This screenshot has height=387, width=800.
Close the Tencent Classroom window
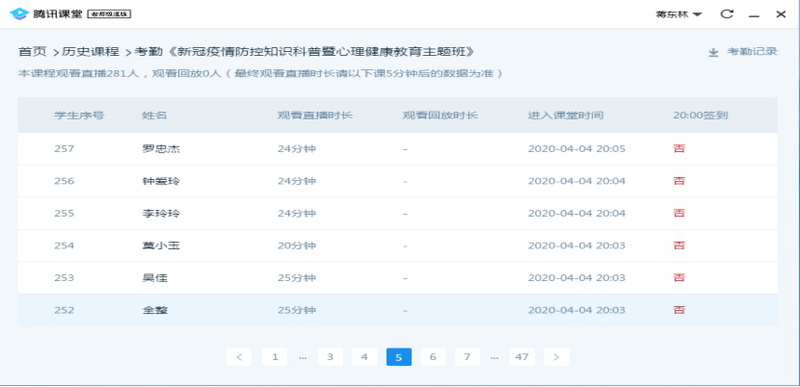[780, 14]
